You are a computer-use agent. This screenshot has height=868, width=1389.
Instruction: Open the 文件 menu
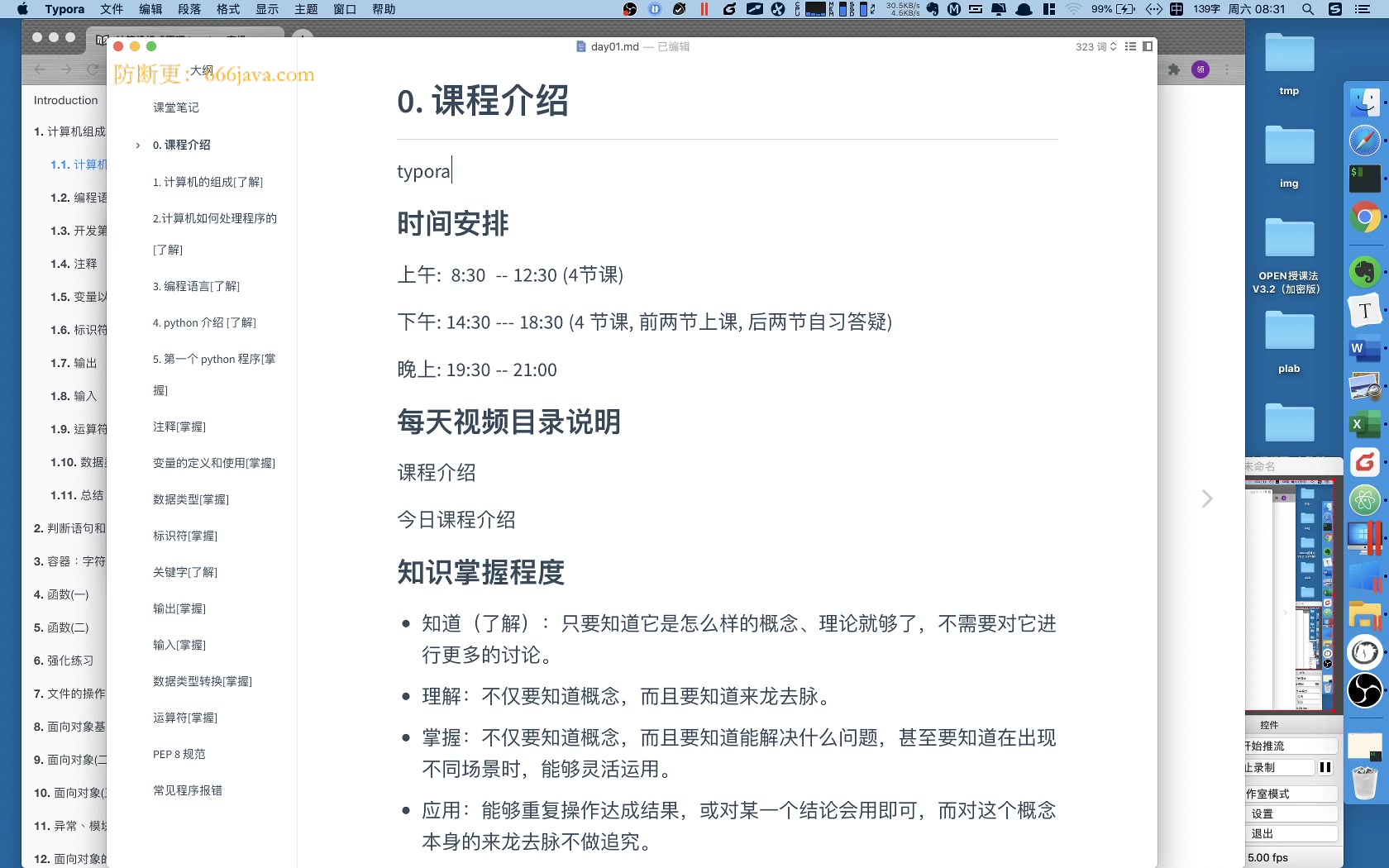coord(112,9)
